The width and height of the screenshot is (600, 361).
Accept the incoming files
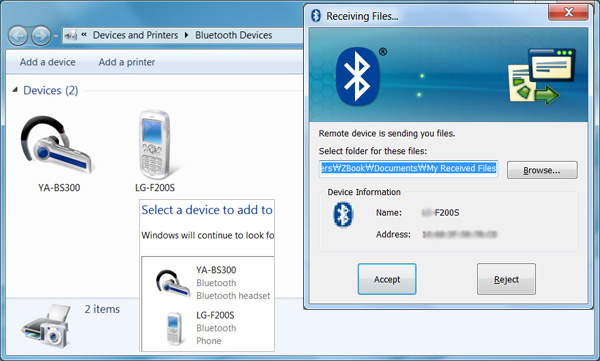(387, 279)
